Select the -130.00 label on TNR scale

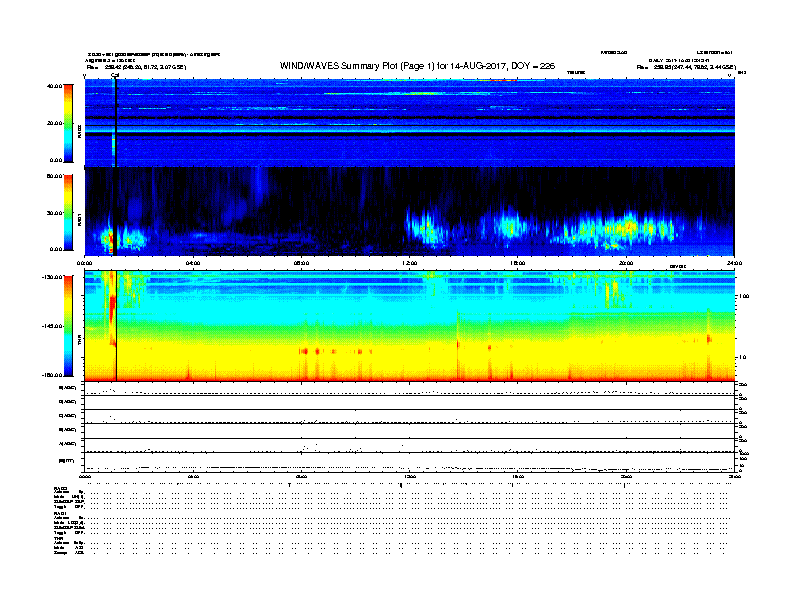(x=53, y=277)
